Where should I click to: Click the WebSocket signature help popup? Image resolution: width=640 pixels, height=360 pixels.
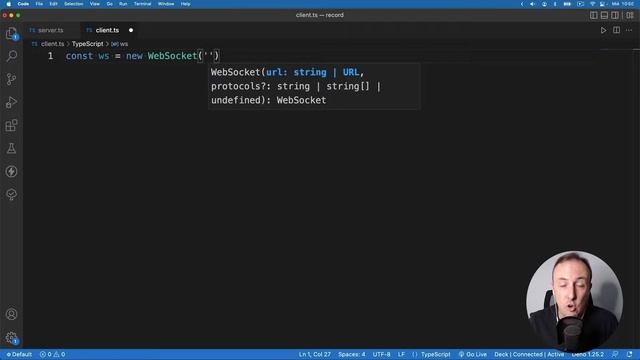314,86
